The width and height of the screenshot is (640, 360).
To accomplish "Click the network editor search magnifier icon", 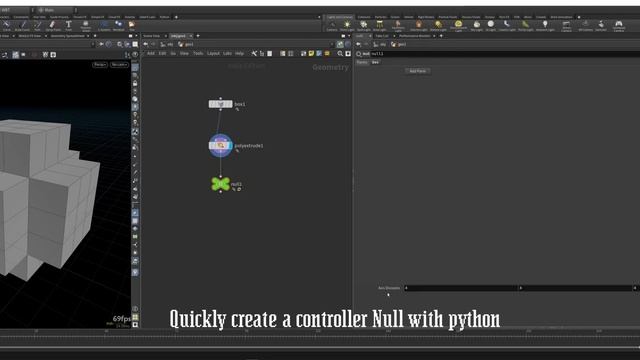I will click(340, 53).
